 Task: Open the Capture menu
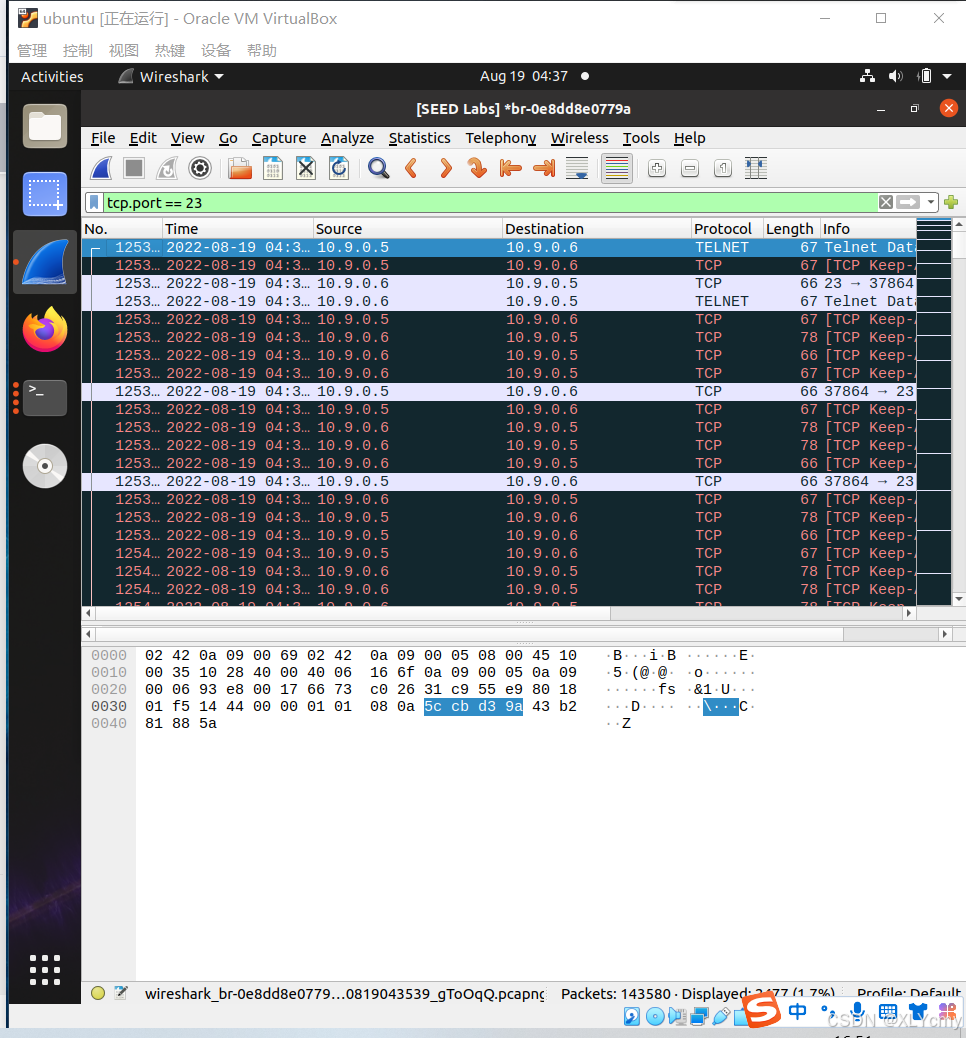[x=279, y=138]
